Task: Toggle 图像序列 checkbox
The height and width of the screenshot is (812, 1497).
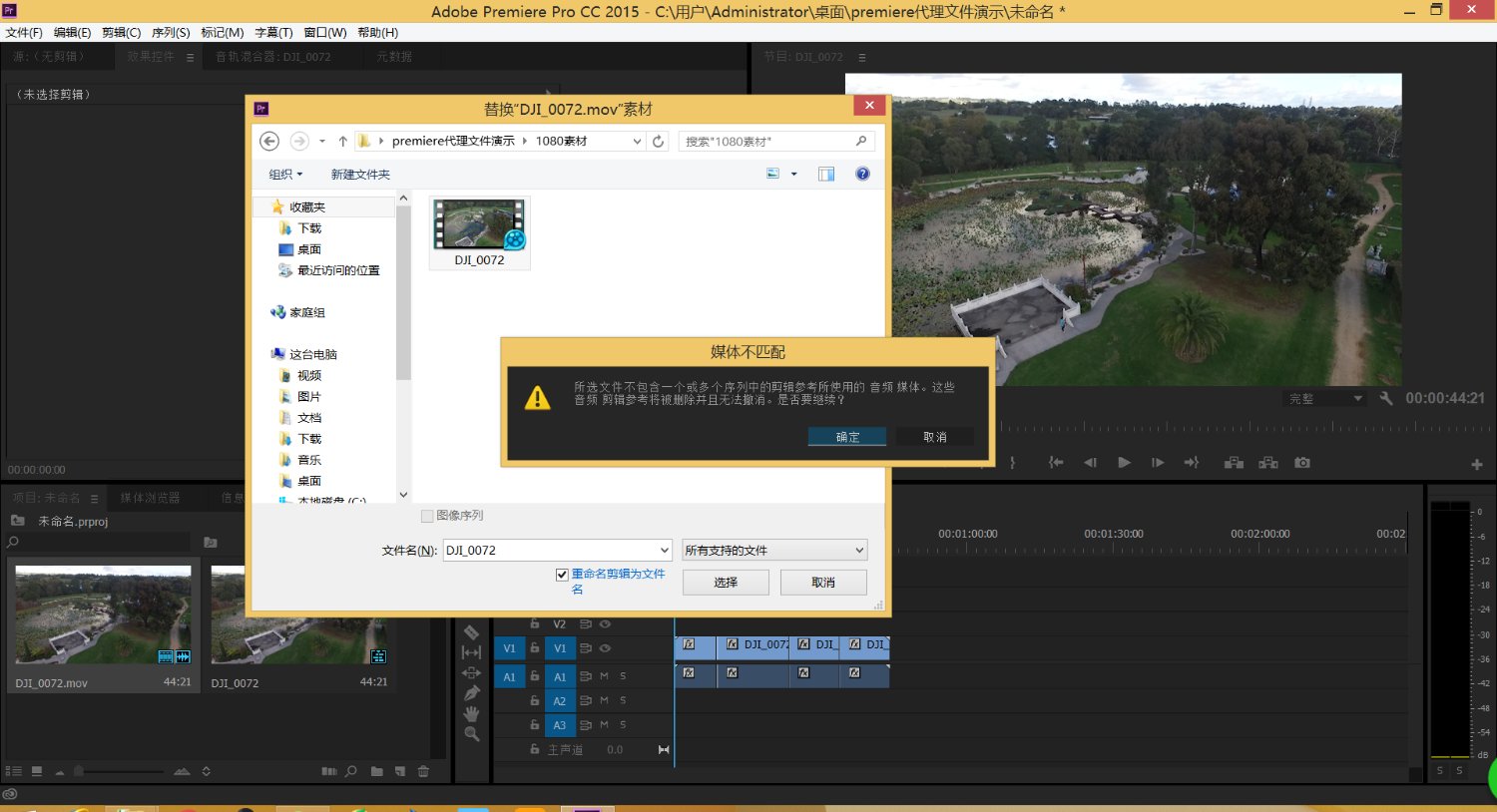Action: point(427,516)
